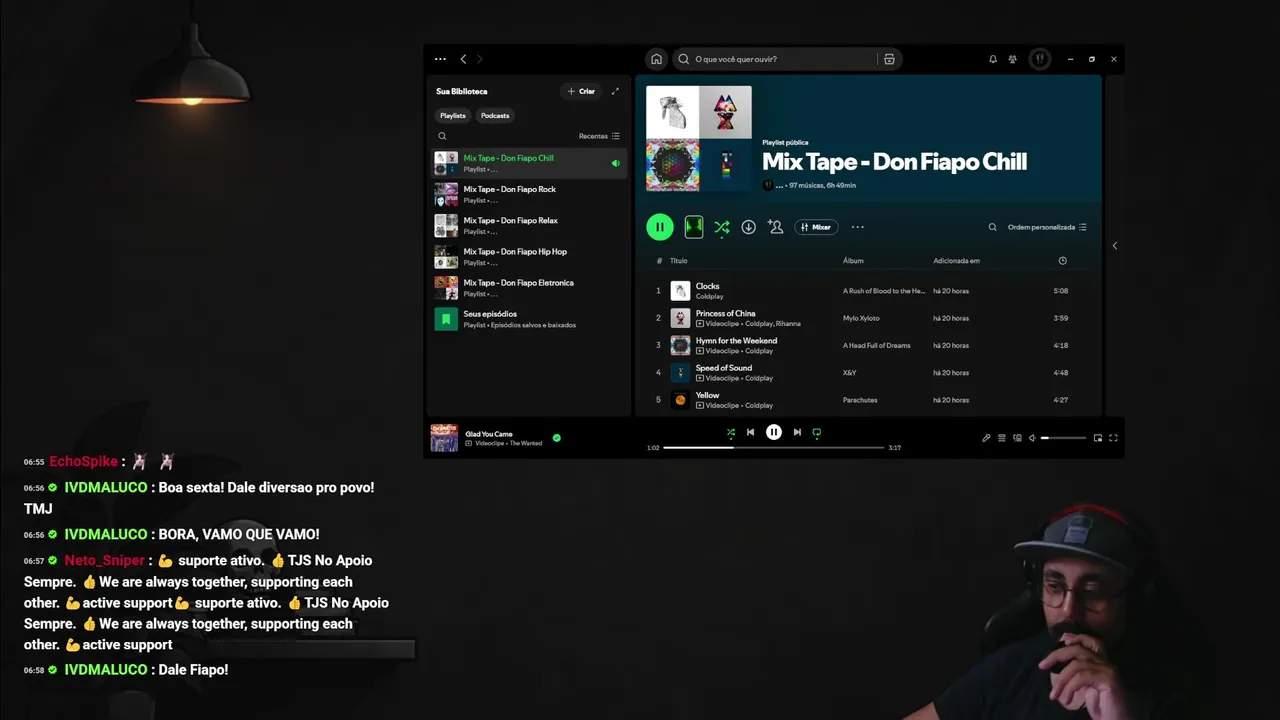Image resolution: width=1280 pixels, height=720 pixels.
Task: Click the Mix Tape - Don Fiapo Chill title
Action: [x=895, y=162]
